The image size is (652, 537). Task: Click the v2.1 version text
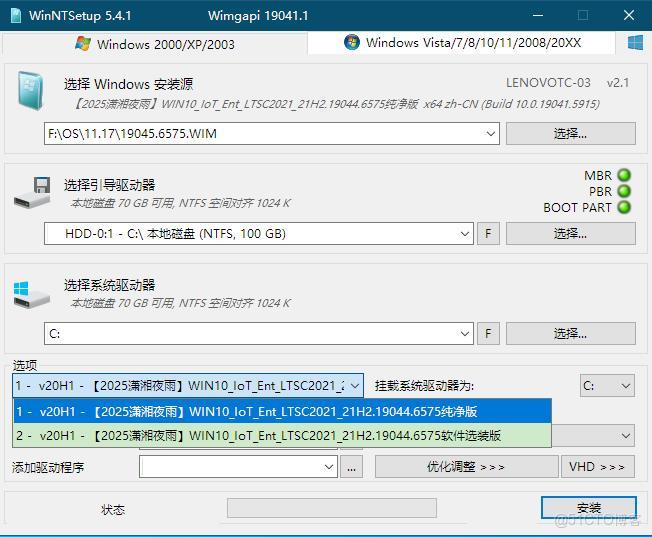click(617, 82)
